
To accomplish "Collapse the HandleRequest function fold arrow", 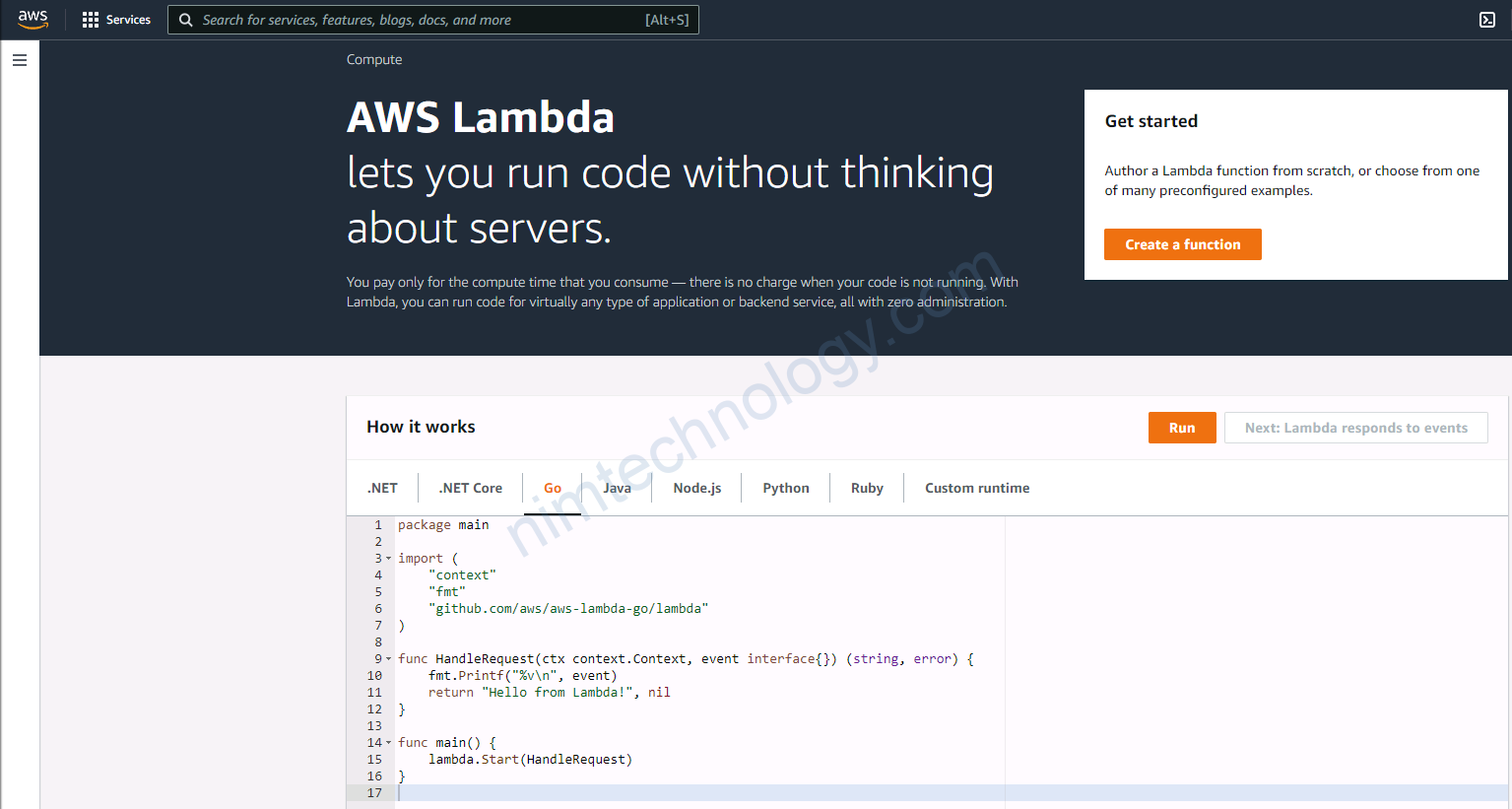I will 388,659.
